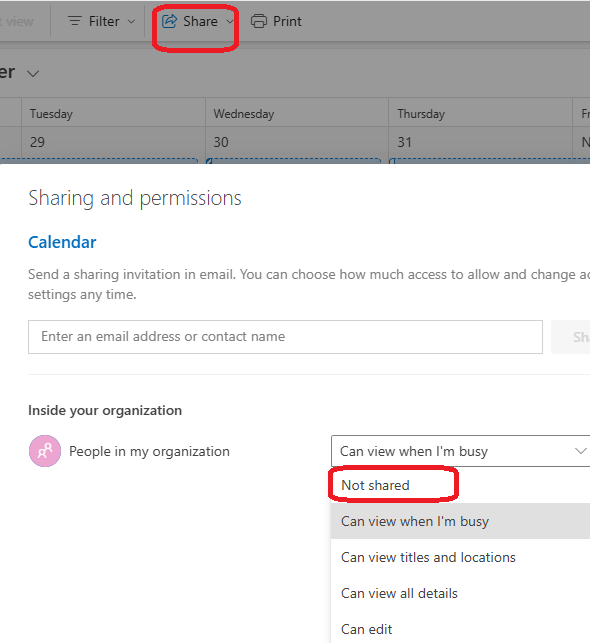590x643 pixels.
Task: Choose 'Not shared' option
Action: point(460,485)
